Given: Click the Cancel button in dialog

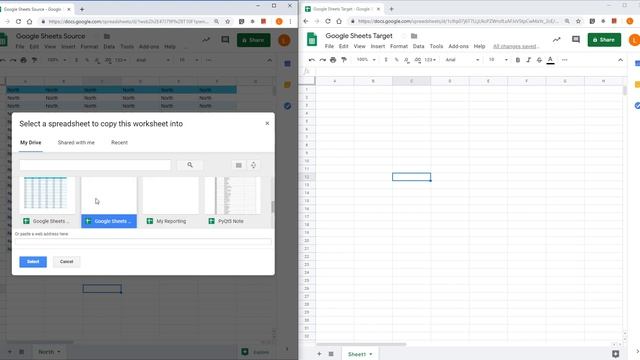Looking at the screenshot, I should click(67, 262).
